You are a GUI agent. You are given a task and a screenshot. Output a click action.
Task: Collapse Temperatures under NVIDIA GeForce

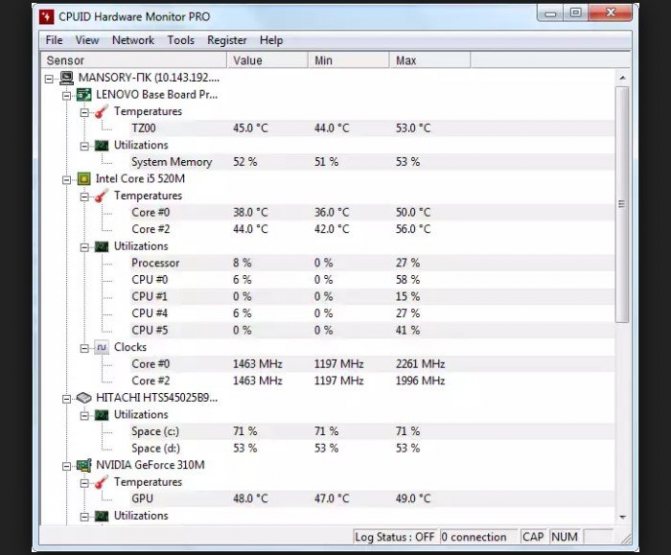pos(84,483)
